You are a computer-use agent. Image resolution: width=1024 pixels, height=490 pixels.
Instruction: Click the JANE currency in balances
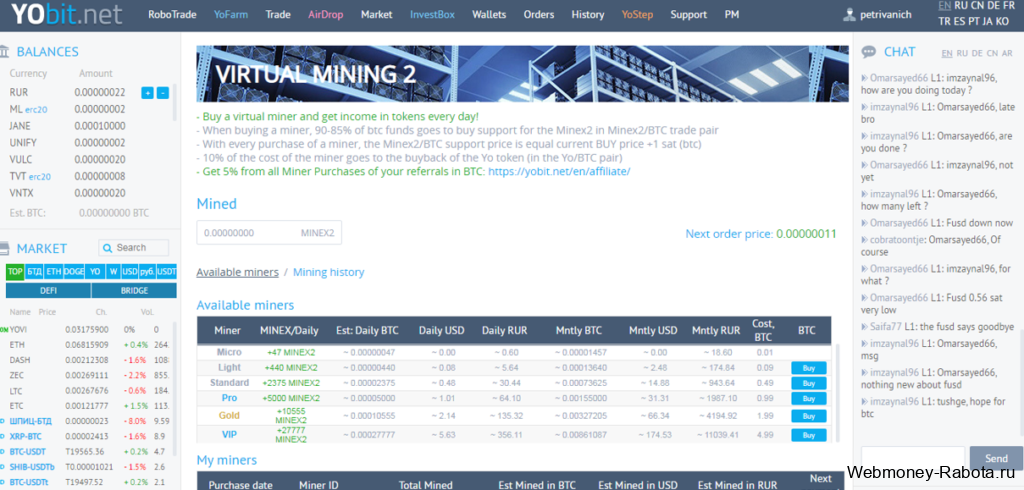click(x=20, y=126)
